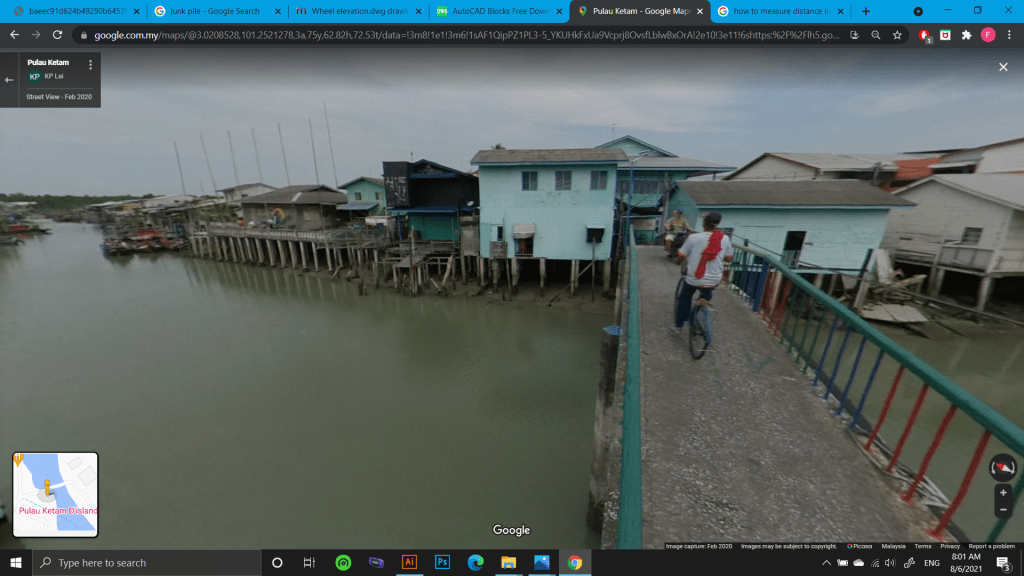Click the KP Lai contributor name
The height and width of the screenshot is (576, 1024).
tap(53, 76)
